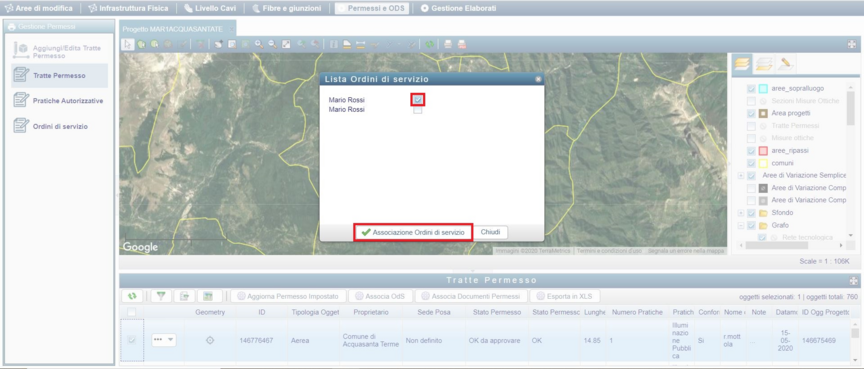
Task: Open the row actions dropdown with dots
Action: point(164,340)
